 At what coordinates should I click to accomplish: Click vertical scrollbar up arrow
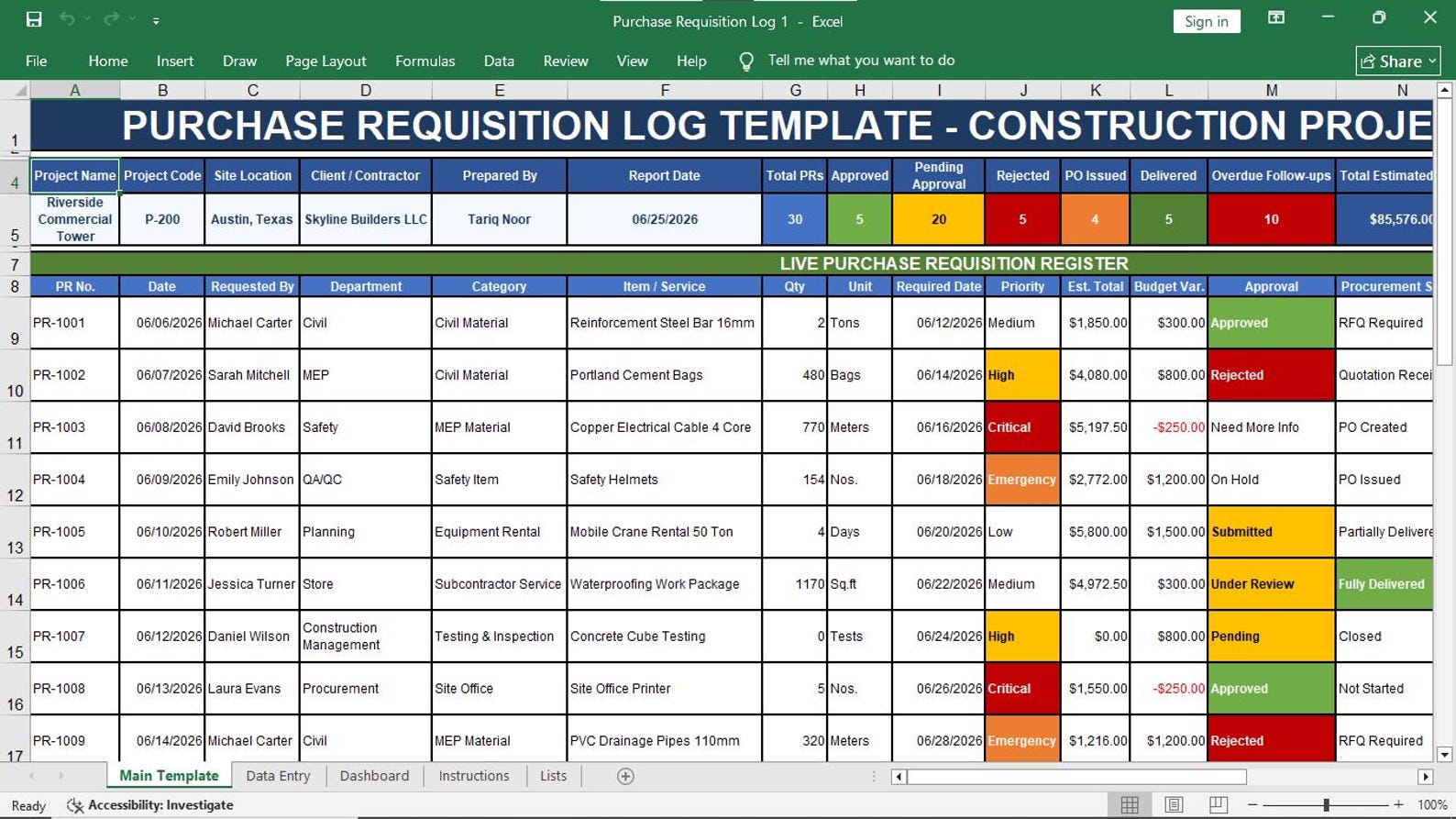(1444, 90)
